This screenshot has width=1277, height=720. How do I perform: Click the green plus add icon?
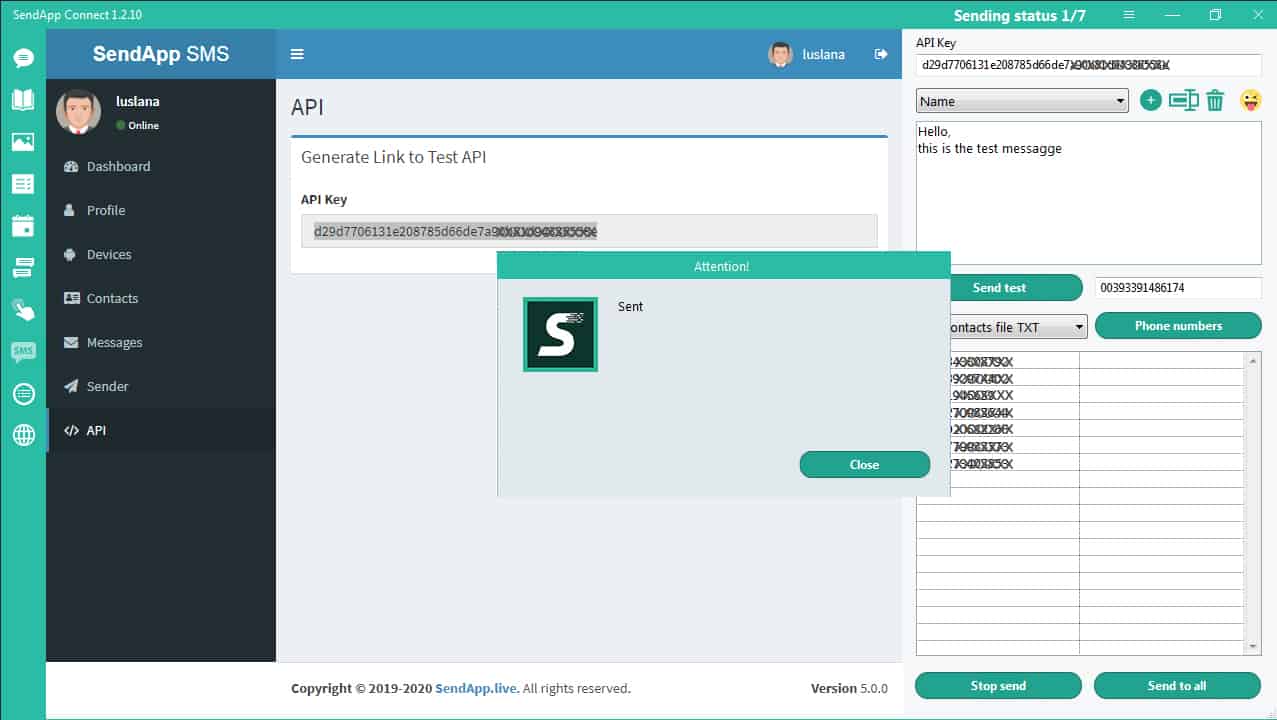[1151, 100]
